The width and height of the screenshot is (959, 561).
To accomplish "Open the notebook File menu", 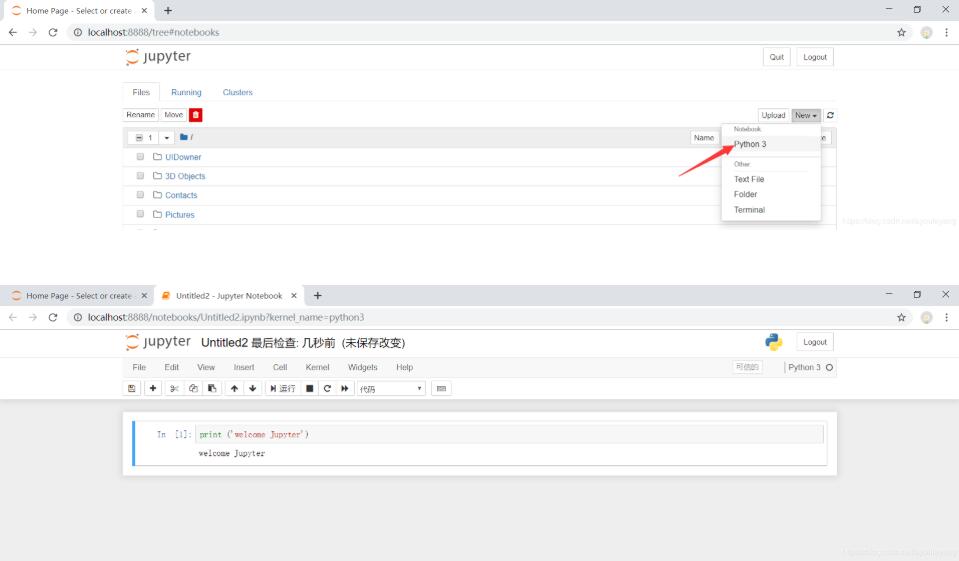I will (x=139, y=367).
